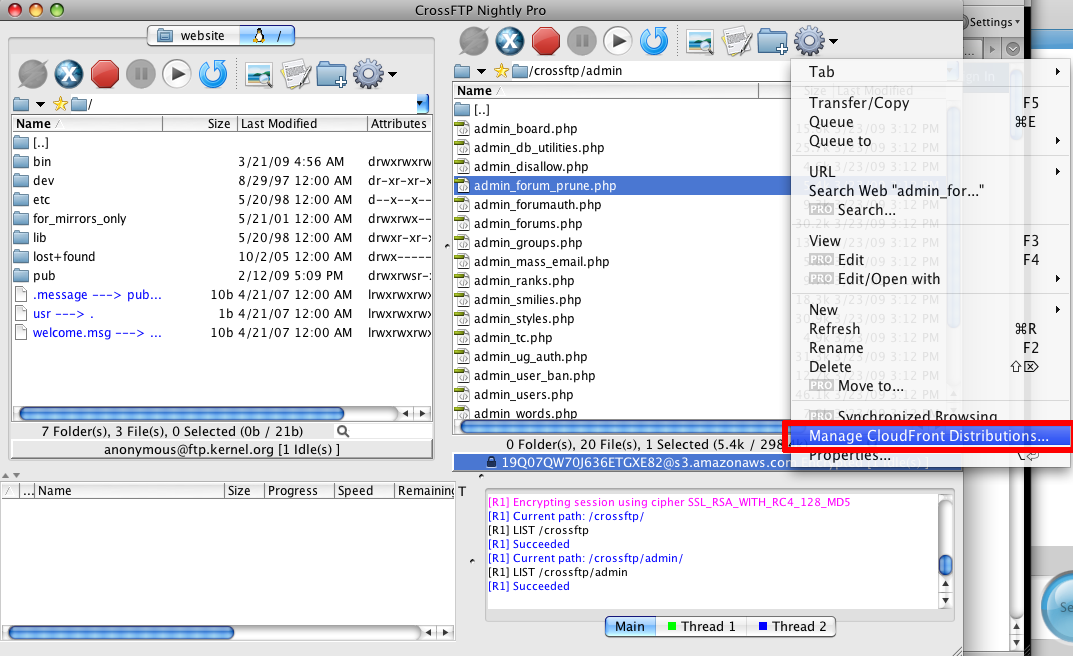This screenshot has height=656, width=1073.
Task: Switch to Thread 1 log tab
Action: pos(701,627)
